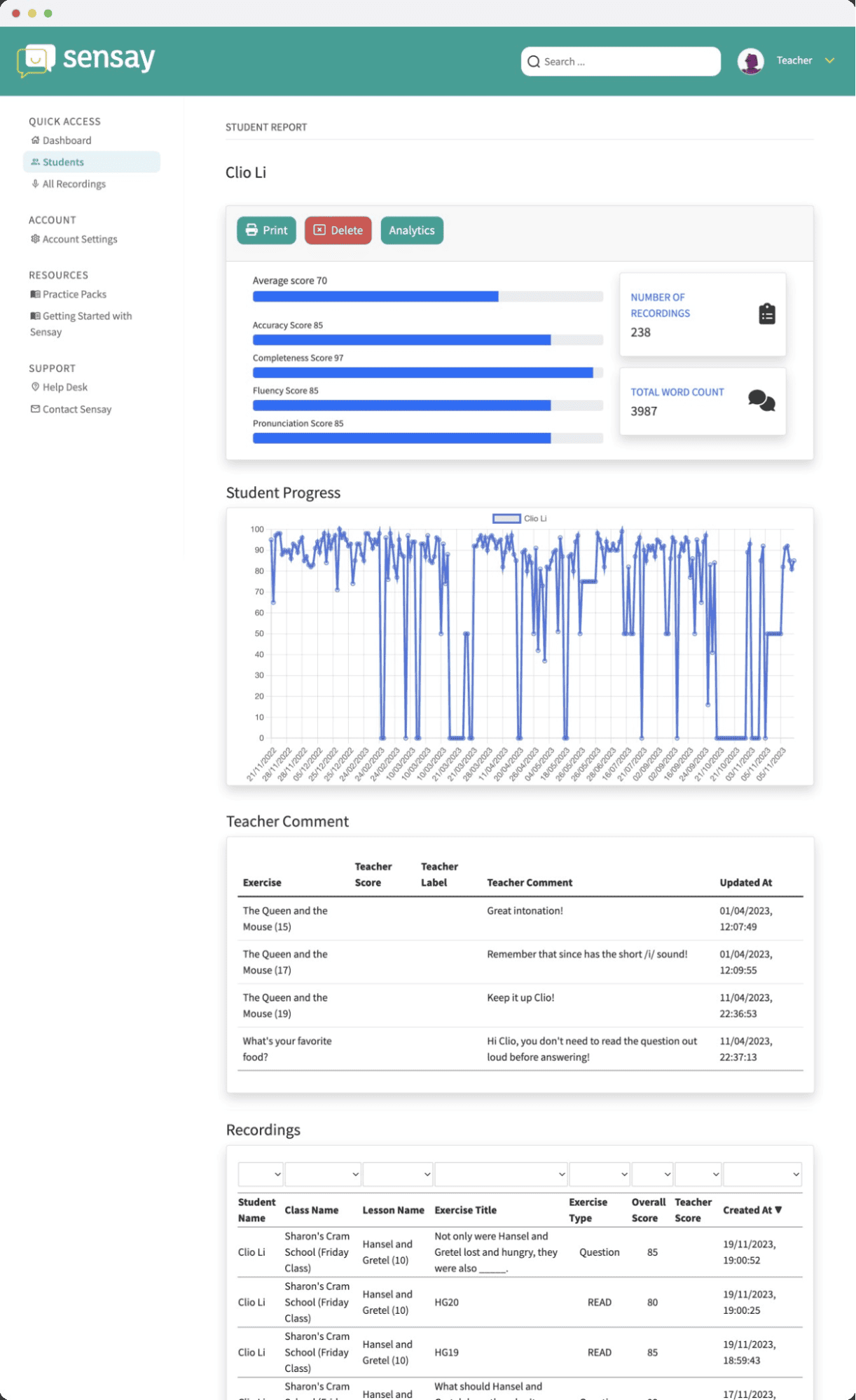The image size is (856, 1400).
Task: Expand the Teacher account dropdown chevron
Action: pos(830,61)
